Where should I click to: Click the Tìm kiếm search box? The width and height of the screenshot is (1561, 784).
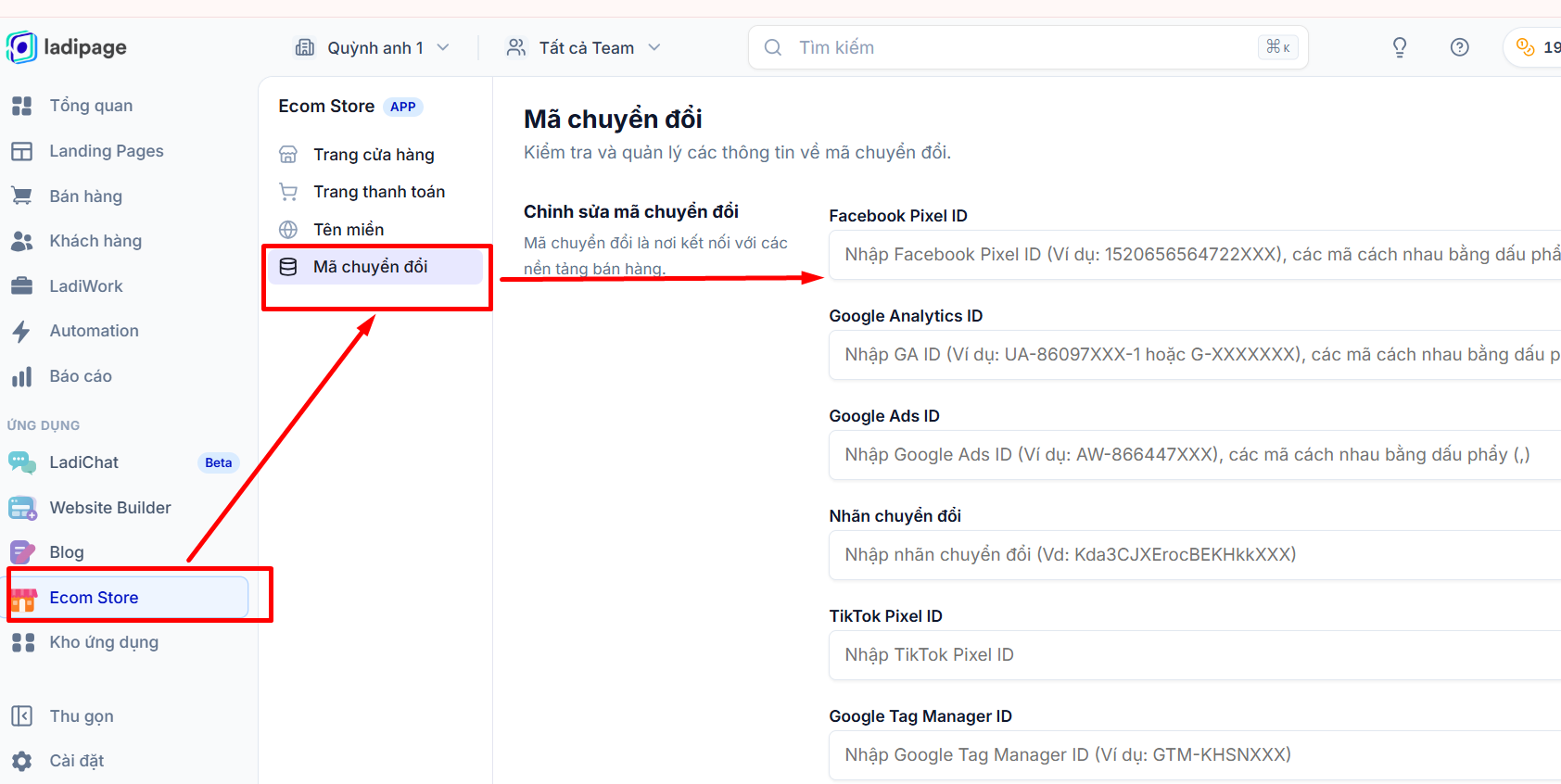pos(1028,47)
